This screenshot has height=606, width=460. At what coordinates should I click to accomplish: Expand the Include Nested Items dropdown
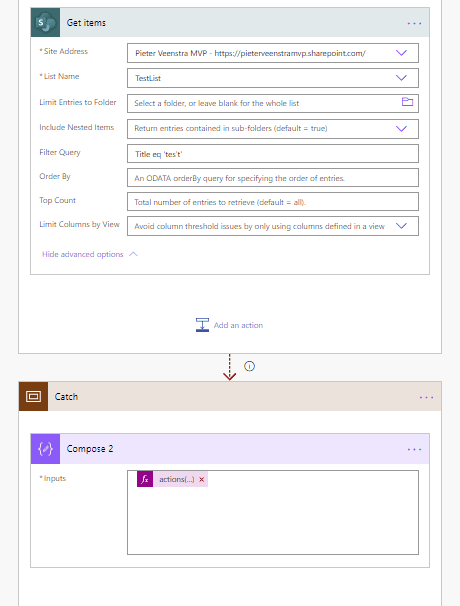point(401,129)
